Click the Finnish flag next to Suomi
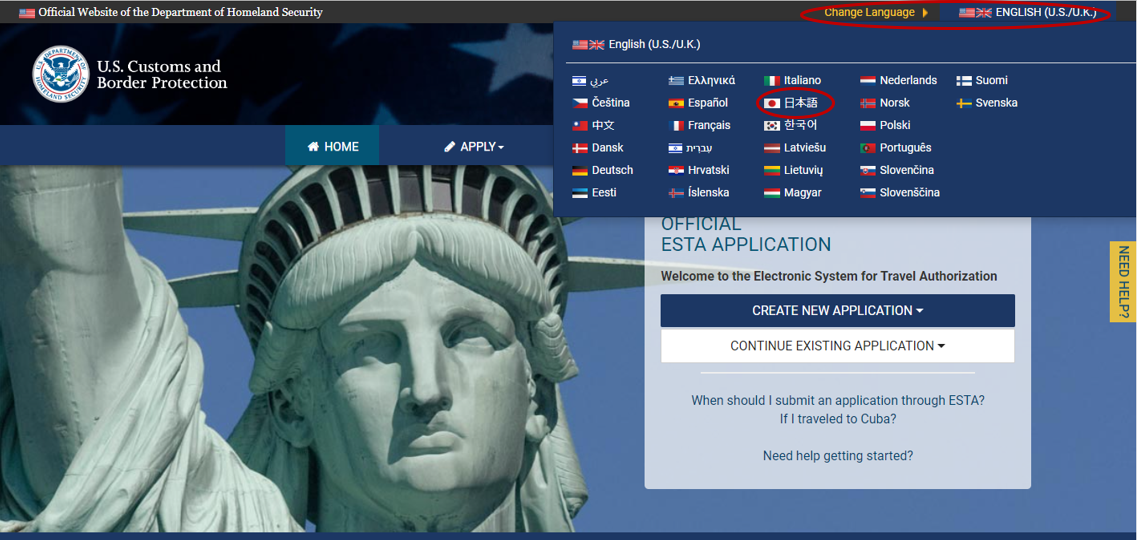Viewport: 1137px width, 540px height. [x=963, y=81]
